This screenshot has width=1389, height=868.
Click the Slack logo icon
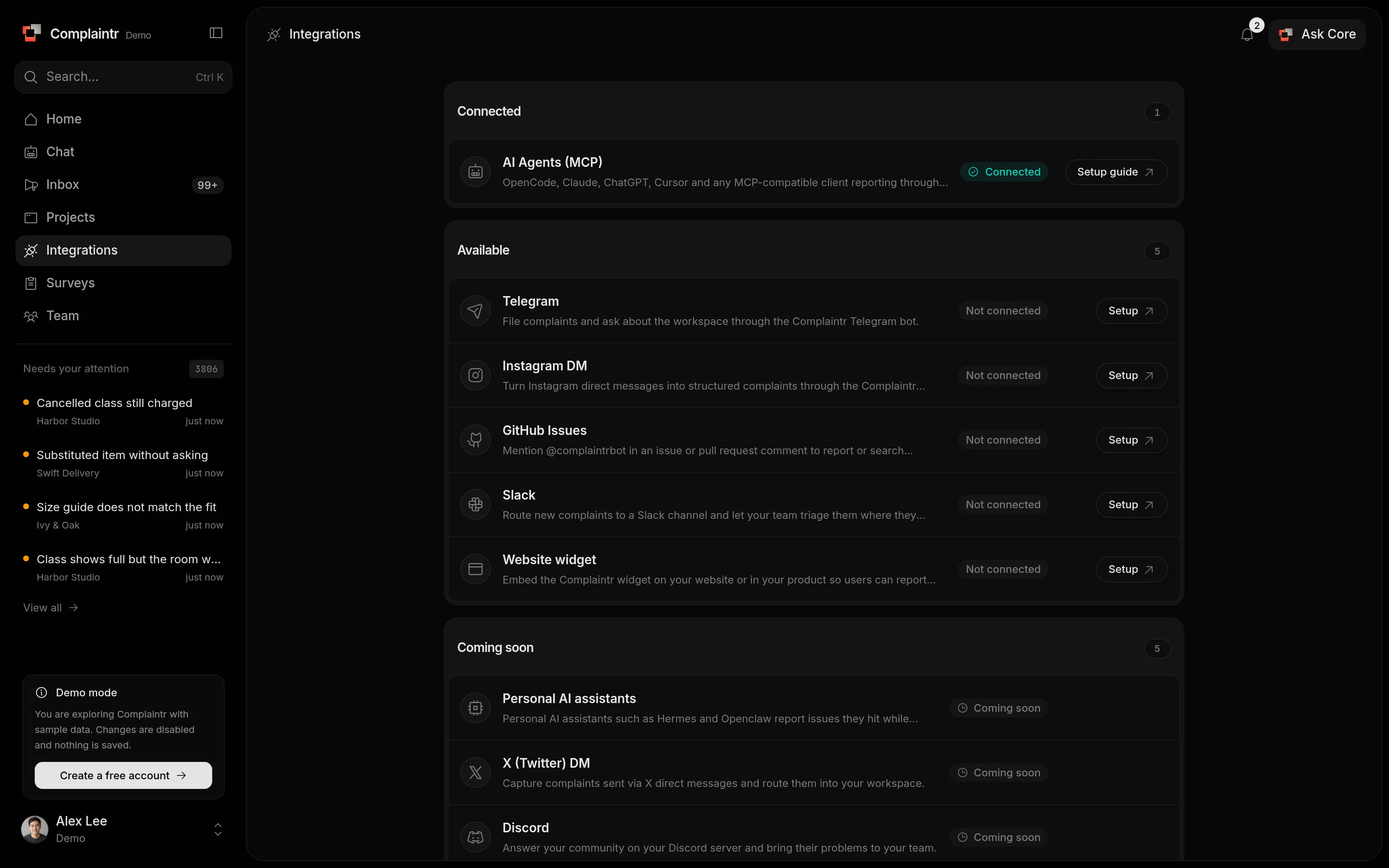[x=475, y=504]
